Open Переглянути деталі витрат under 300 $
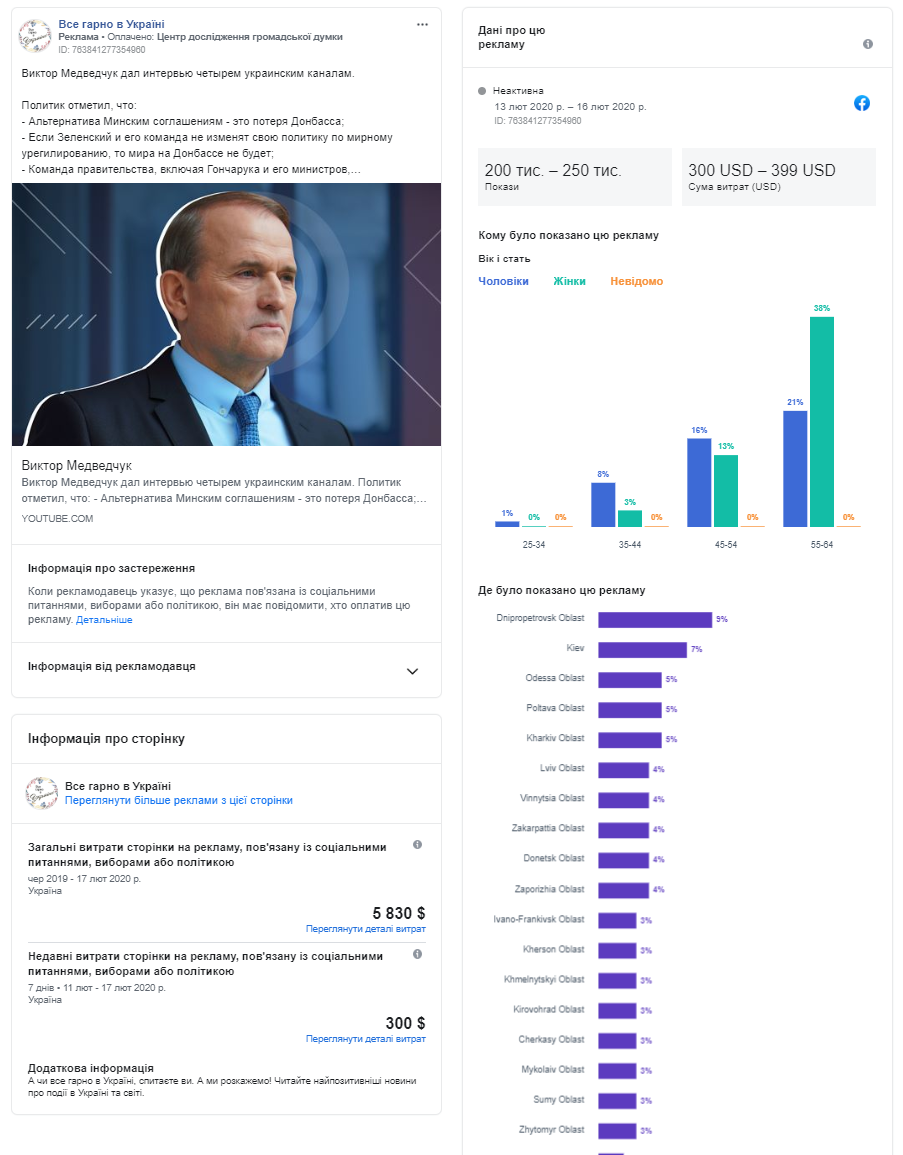This screenshot has height=1155, width=903. 365,1039
